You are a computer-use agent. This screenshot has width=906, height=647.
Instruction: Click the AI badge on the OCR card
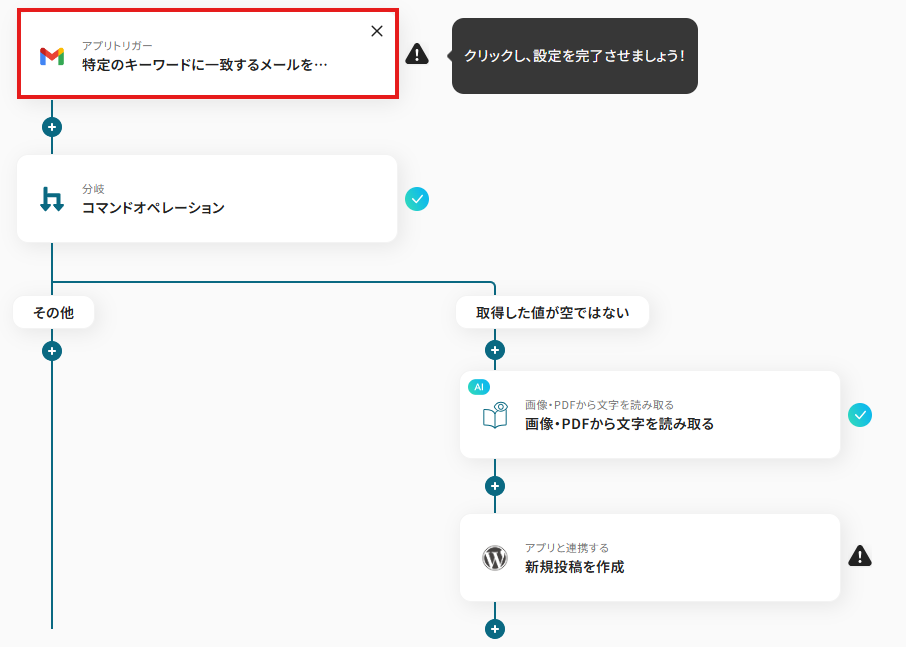(479, 387)
